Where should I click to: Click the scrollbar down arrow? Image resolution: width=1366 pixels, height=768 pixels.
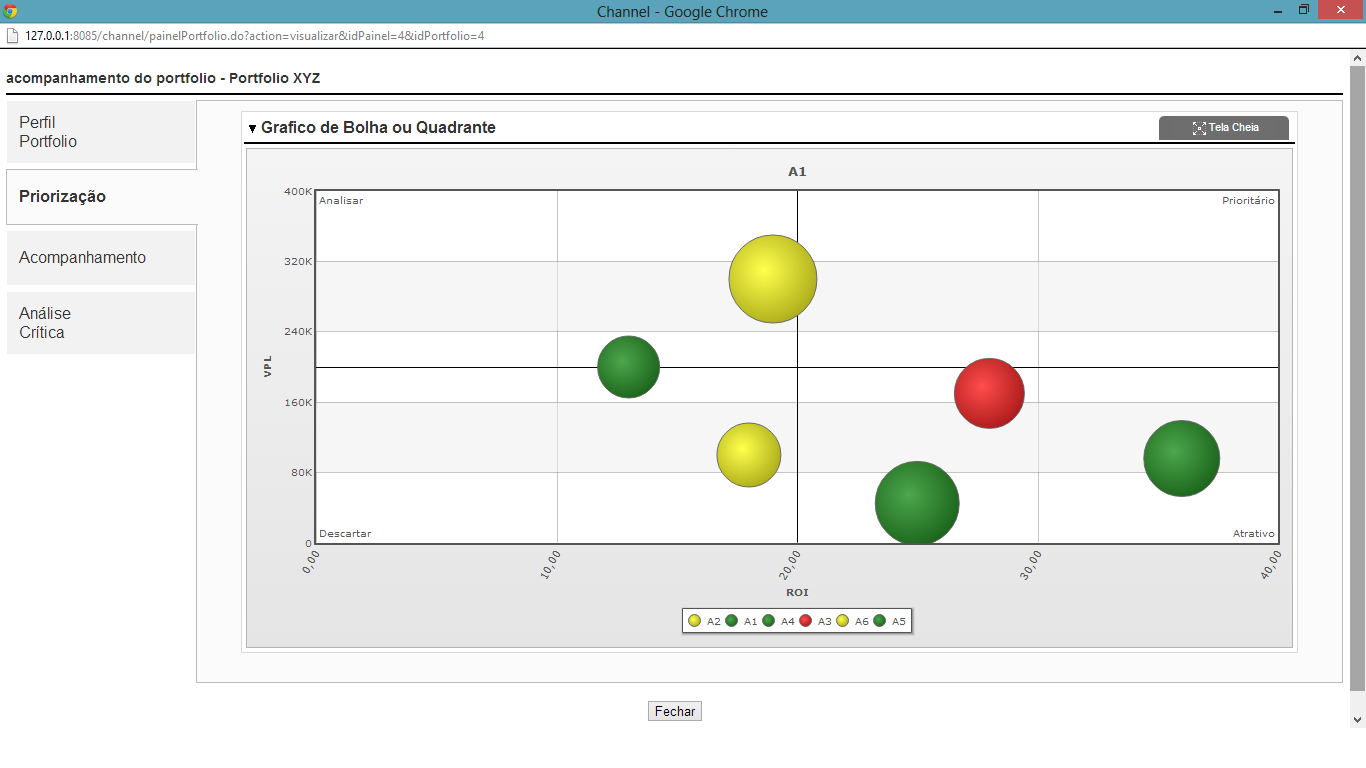1357,719
